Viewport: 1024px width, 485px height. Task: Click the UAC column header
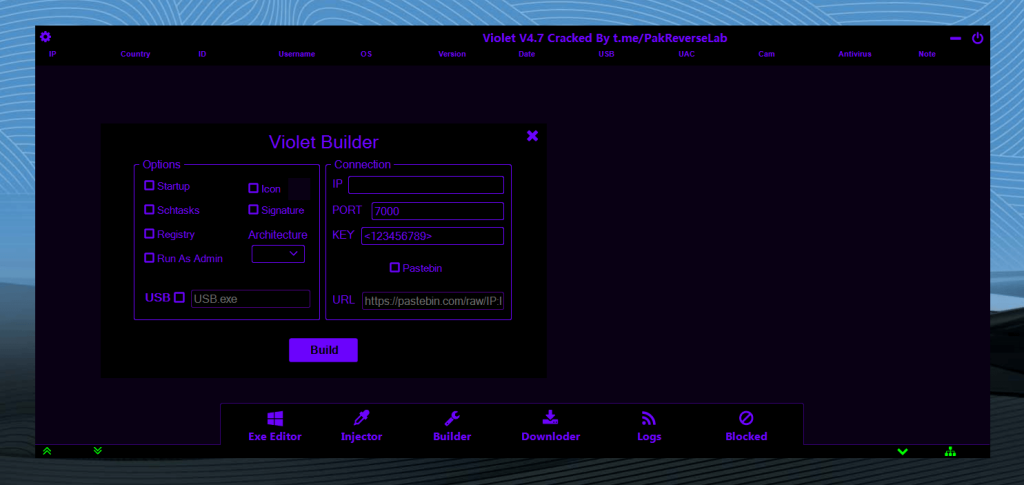tap(686, 54)
